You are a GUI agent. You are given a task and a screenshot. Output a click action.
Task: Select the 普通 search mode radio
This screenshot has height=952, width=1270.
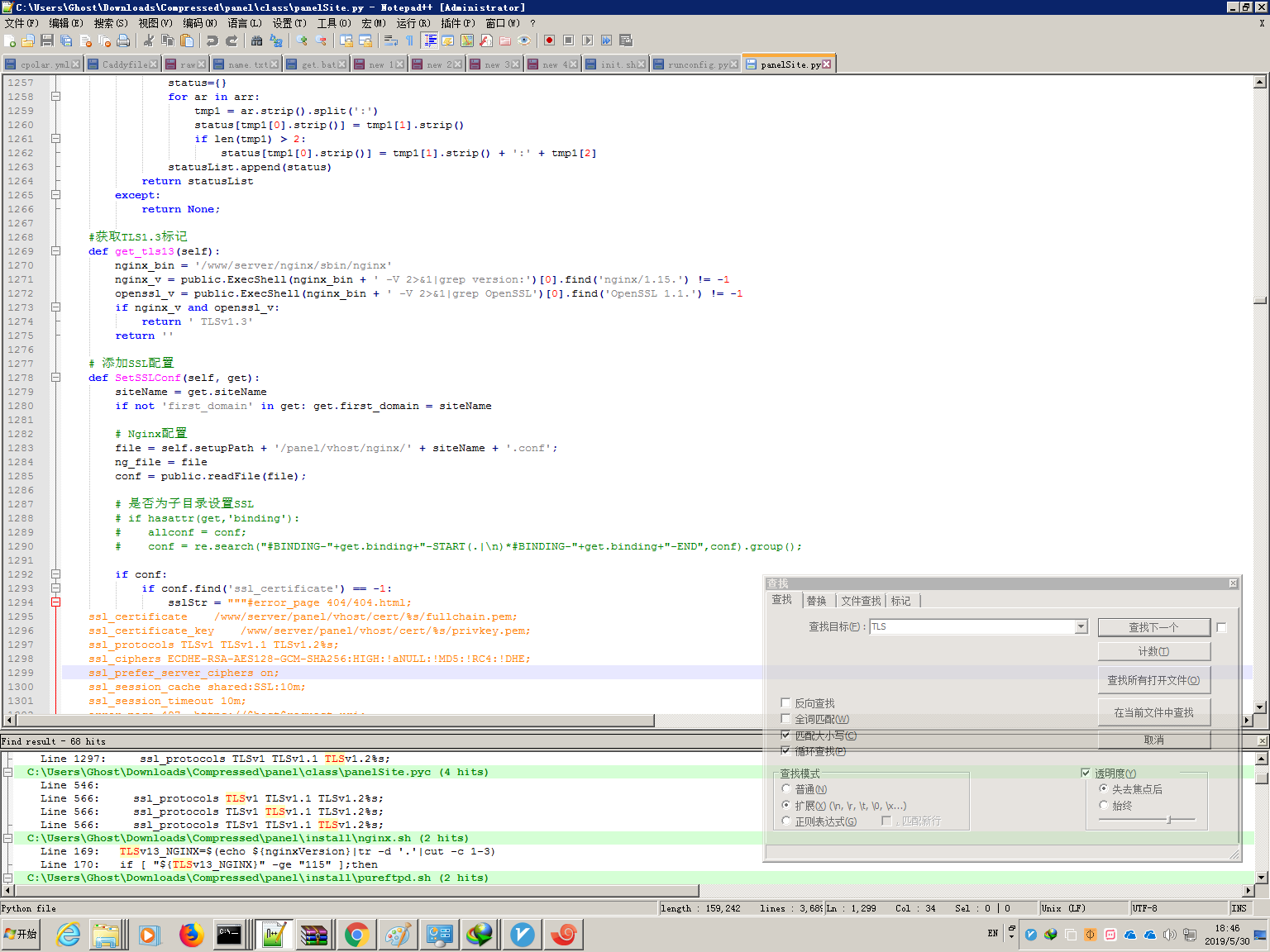coord(786,789)
